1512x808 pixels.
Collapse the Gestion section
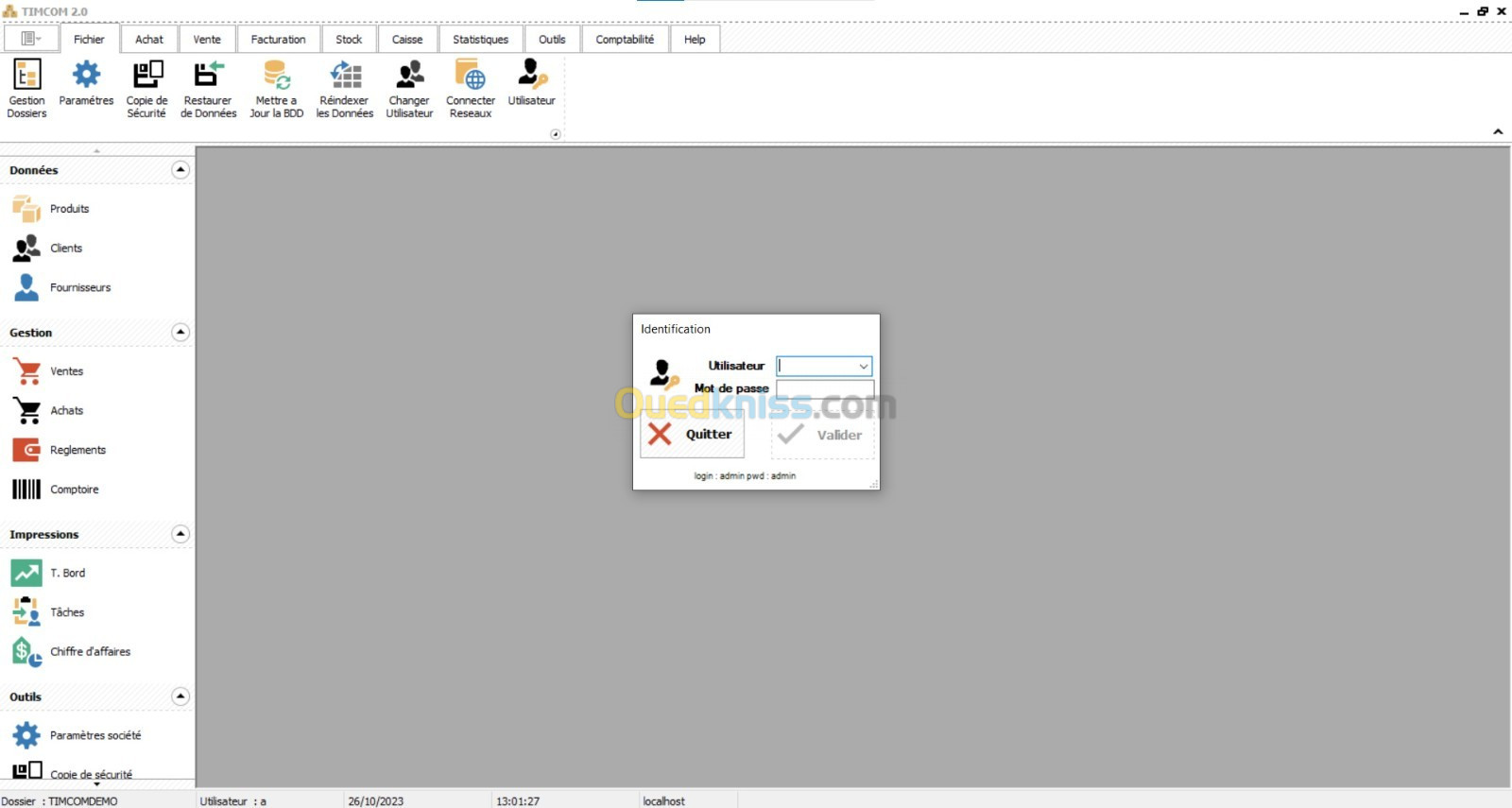180,333
